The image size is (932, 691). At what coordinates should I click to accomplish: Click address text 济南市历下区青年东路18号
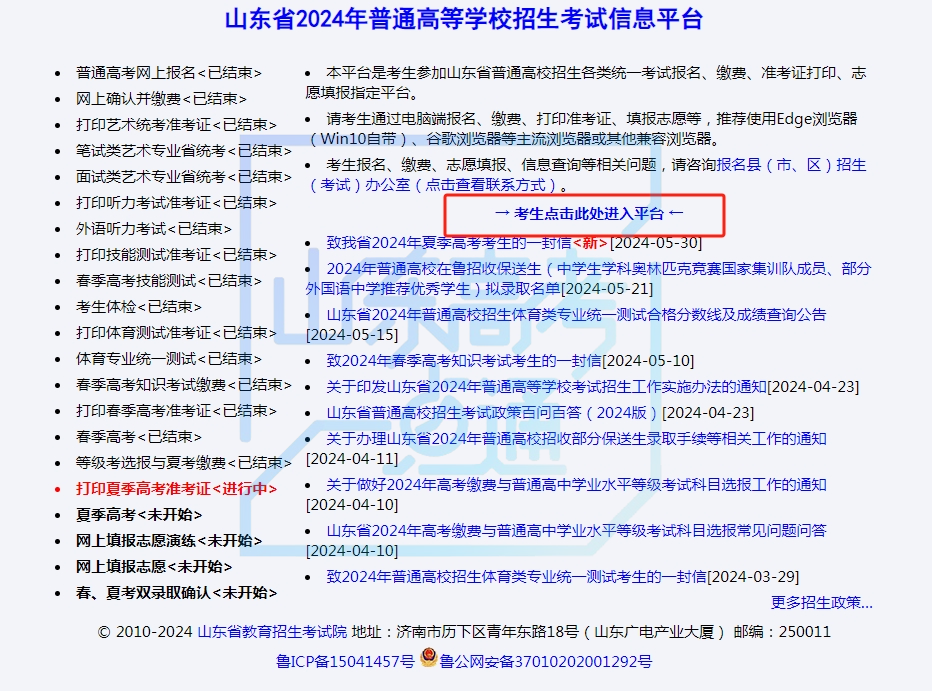pos(487,632)
